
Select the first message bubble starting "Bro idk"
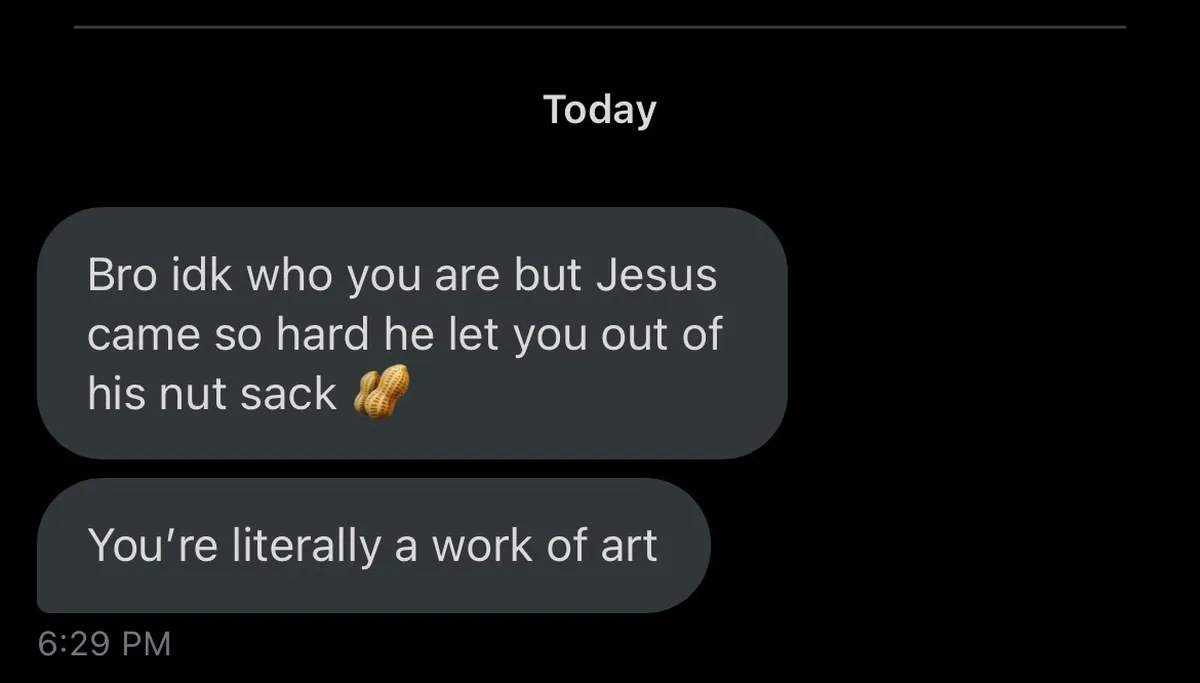pyautogui.click(x=412, y=333)
